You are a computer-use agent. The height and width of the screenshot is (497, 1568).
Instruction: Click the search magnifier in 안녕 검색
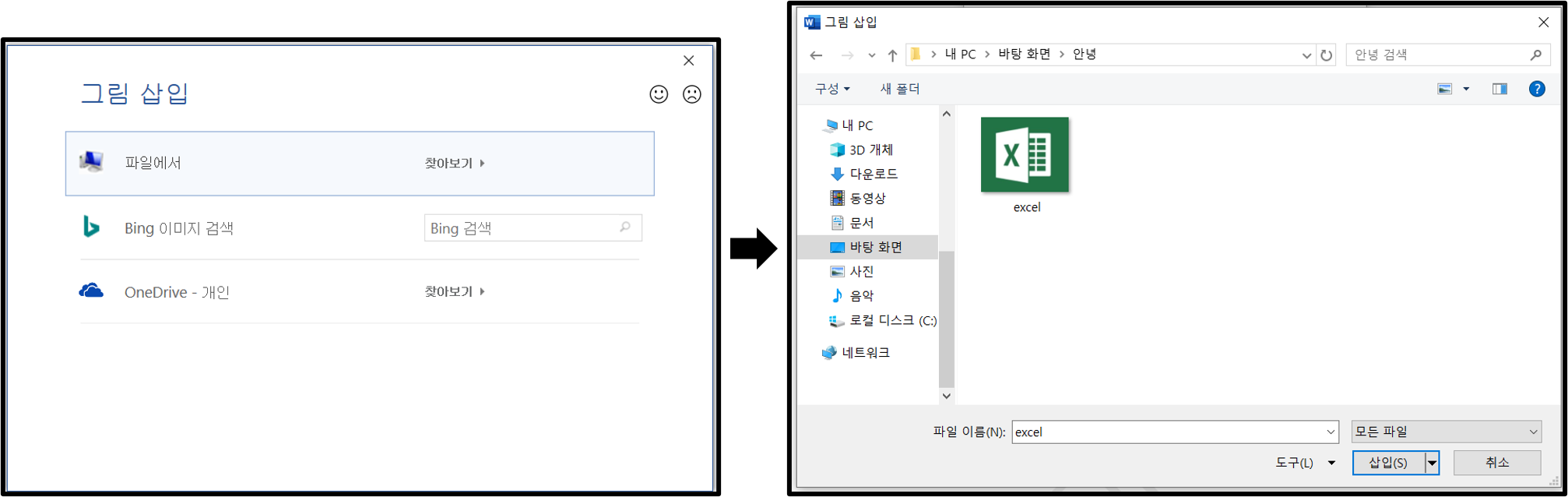(1535, 55)
